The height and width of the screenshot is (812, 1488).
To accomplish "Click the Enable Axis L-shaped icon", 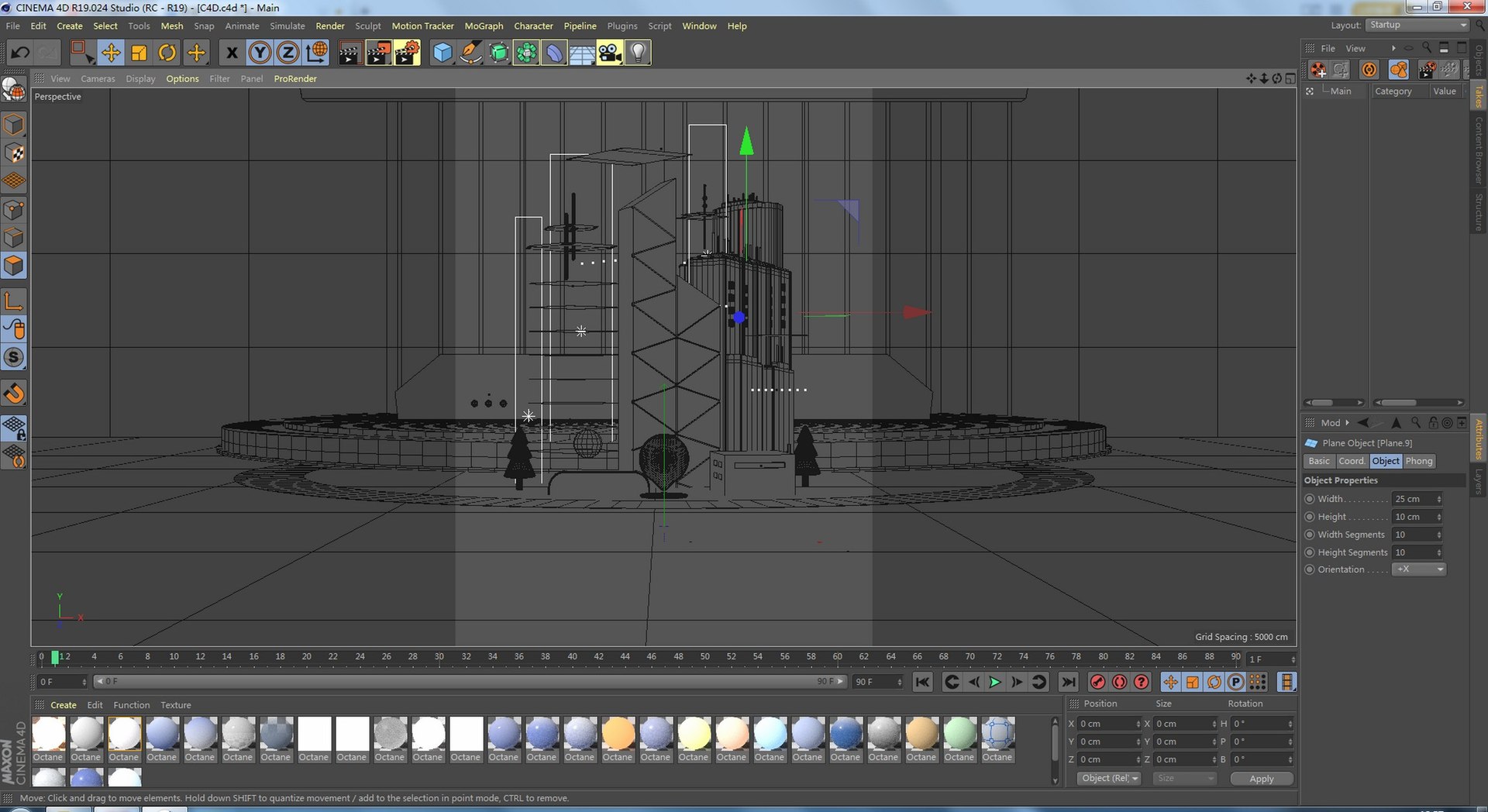I will tap(14, 301).
